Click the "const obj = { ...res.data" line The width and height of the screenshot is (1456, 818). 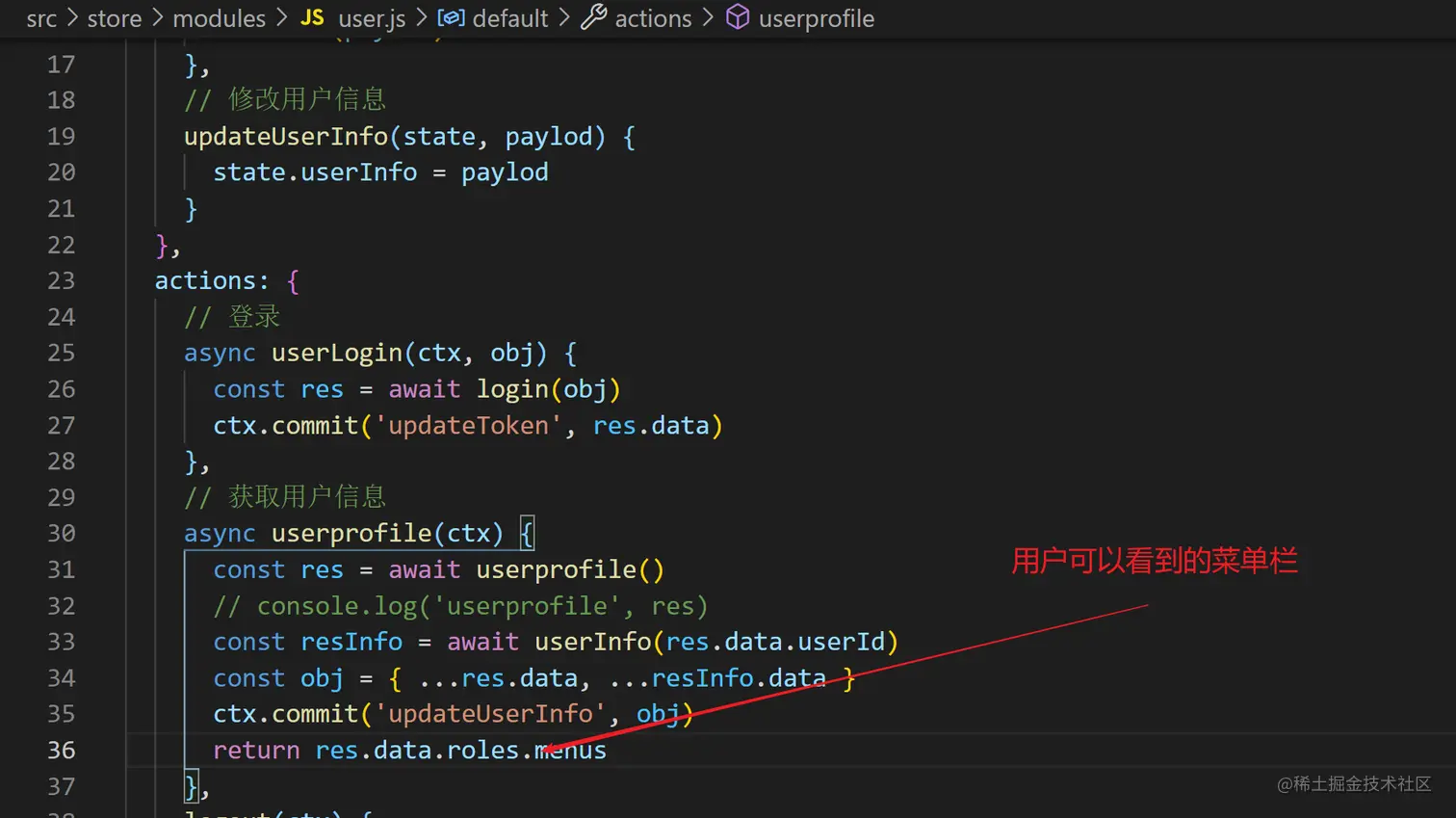(533, 678)
